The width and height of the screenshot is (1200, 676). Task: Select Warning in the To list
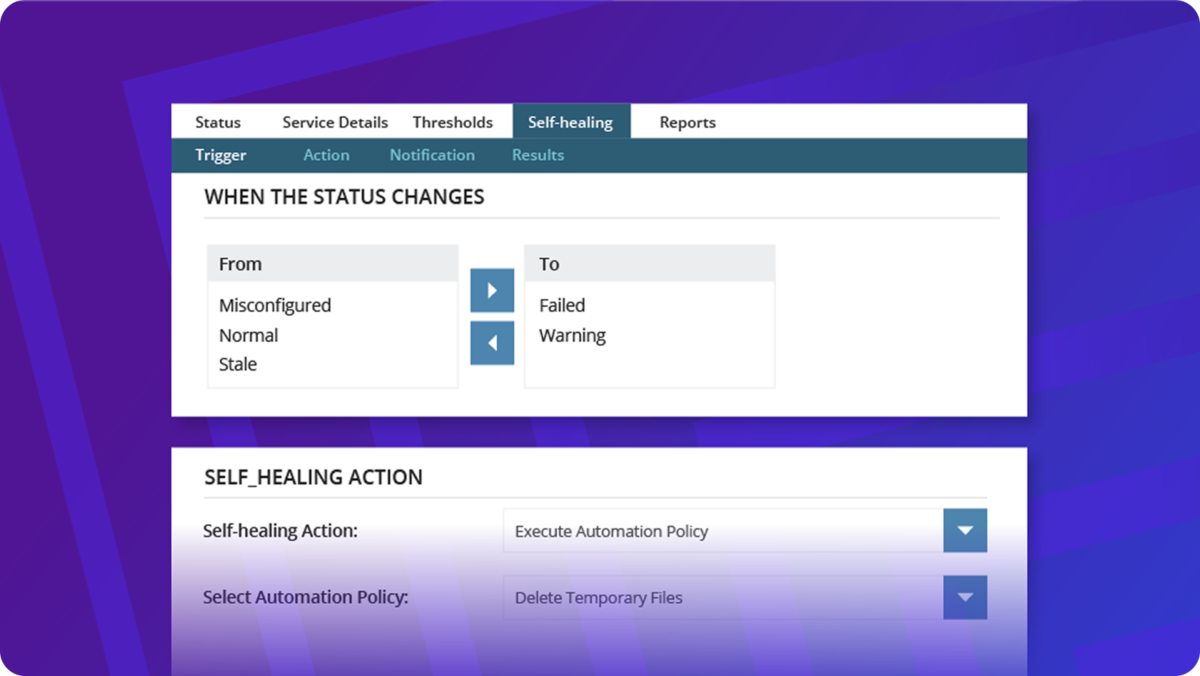tap(573, 336)
